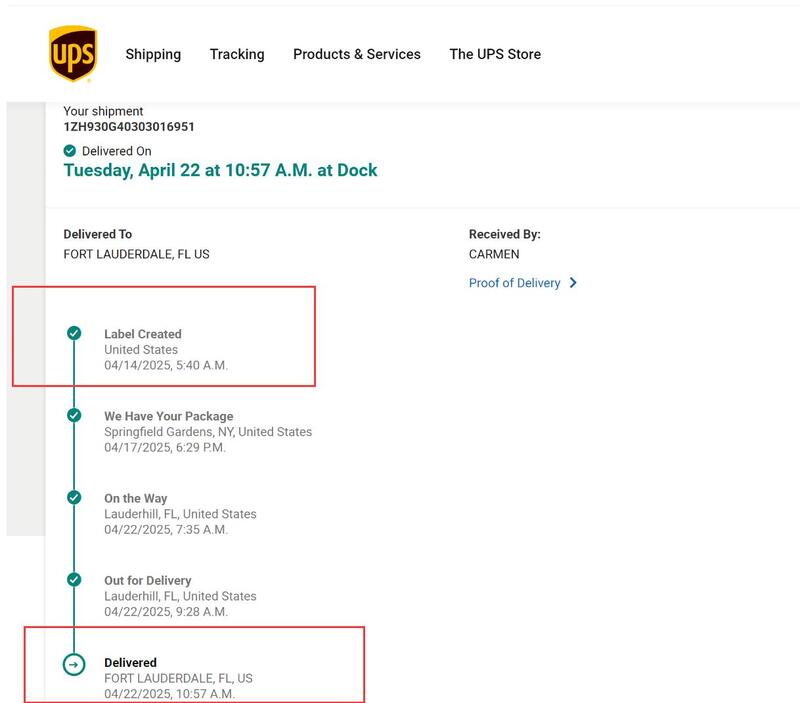Click the chevron next to Proof of Delivery

pos(573,283)
